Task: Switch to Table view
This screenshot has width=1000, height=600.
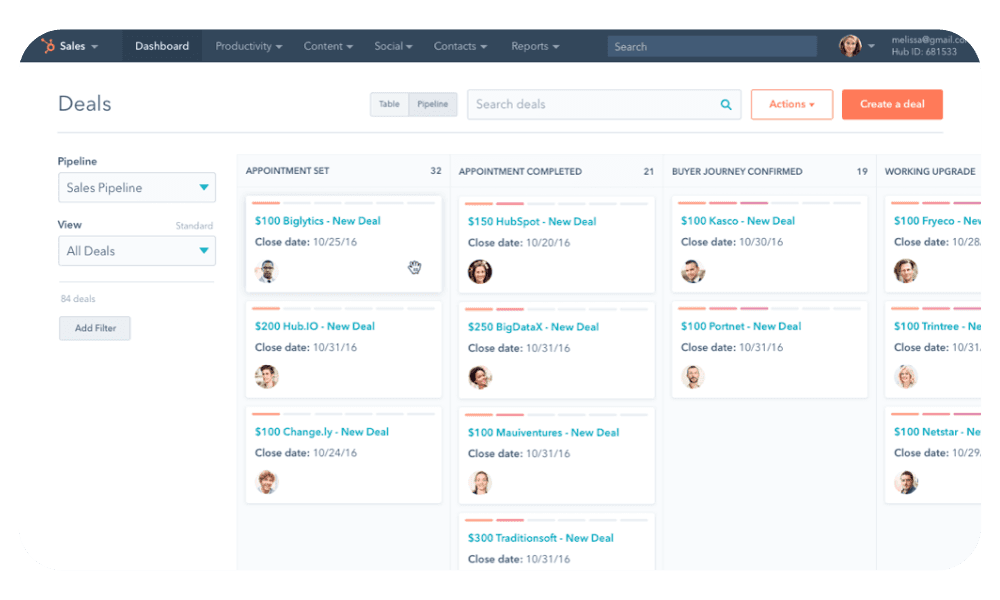Action: click(389, 104)
